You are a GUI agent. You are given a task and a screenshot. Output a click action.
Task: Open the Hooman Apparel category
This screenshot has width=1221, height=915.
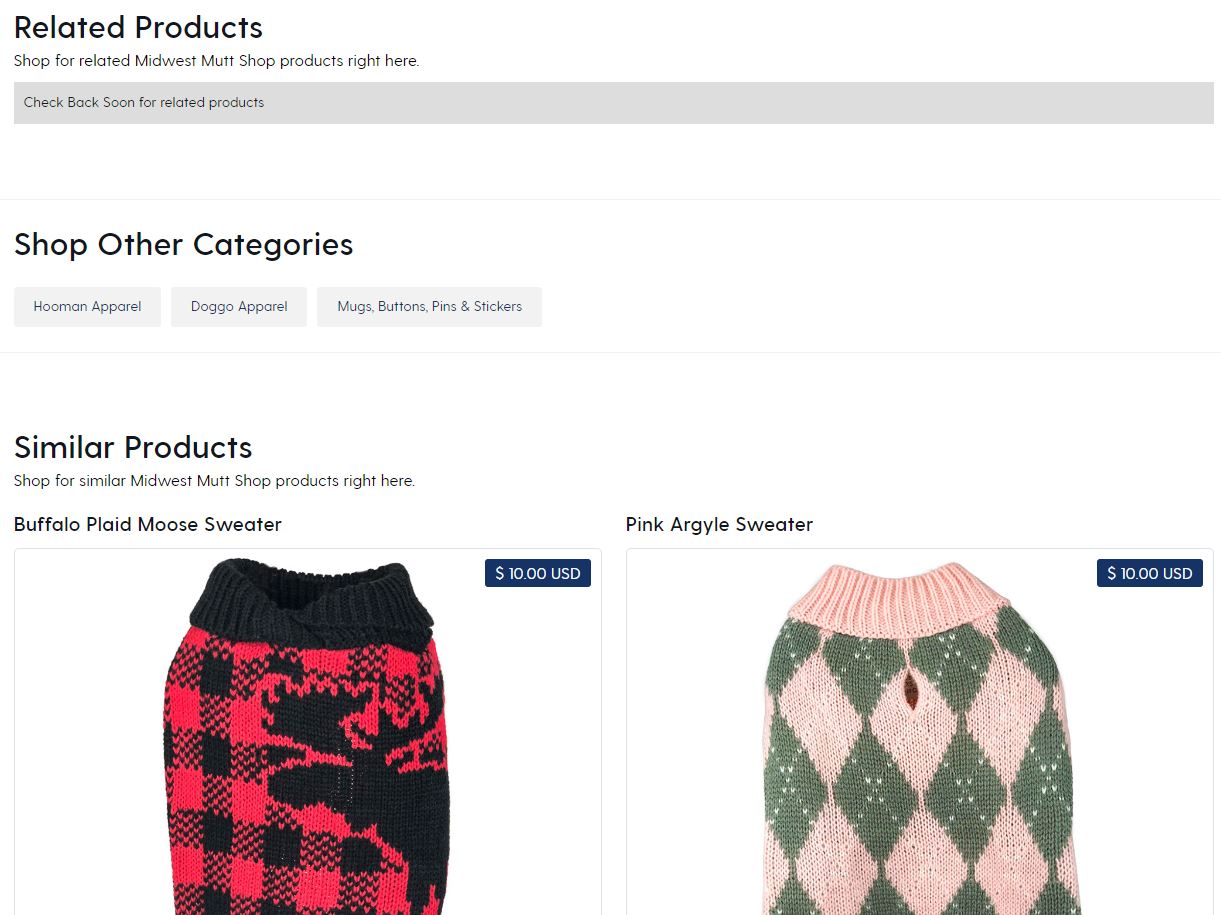tap(87, 306)
